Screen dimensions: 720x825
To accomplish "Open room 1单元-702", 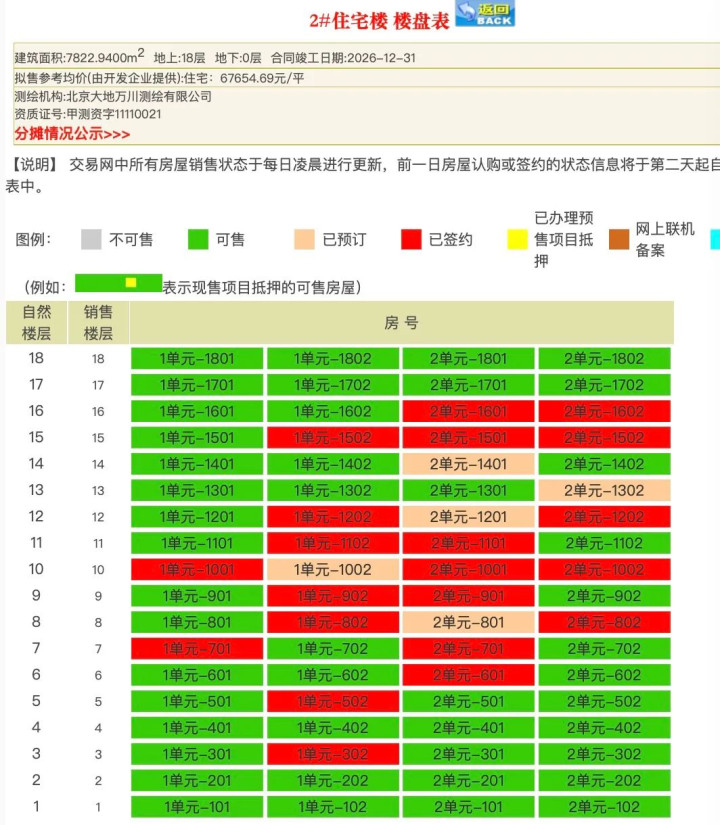I will (333, 649).
